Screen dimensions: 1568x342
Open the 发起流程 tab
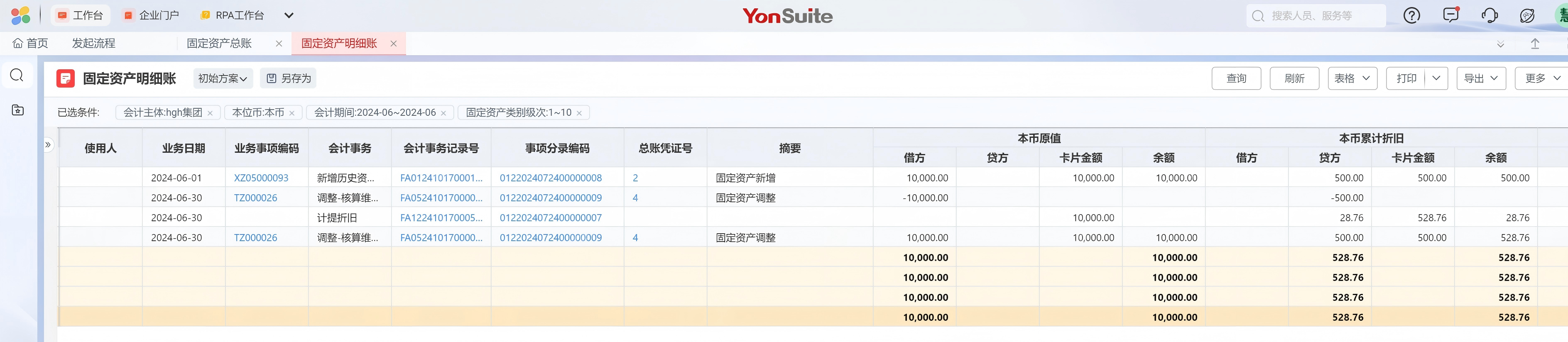94,44
